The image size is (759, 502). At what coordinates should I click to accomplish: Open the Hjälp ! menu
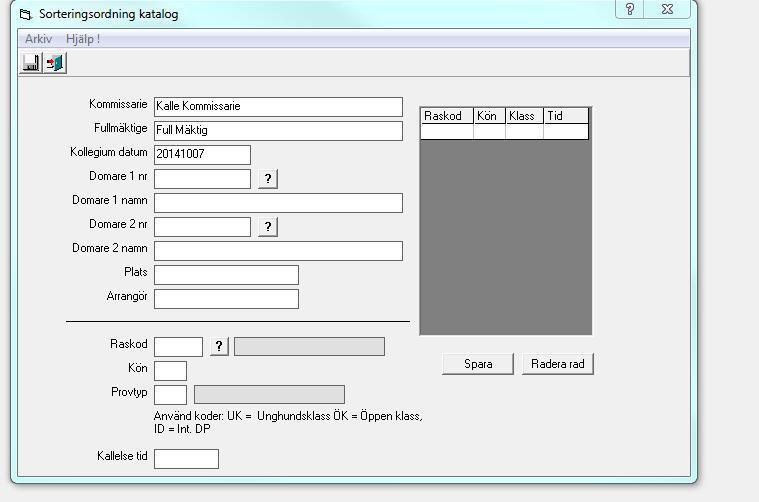point(83,39)
